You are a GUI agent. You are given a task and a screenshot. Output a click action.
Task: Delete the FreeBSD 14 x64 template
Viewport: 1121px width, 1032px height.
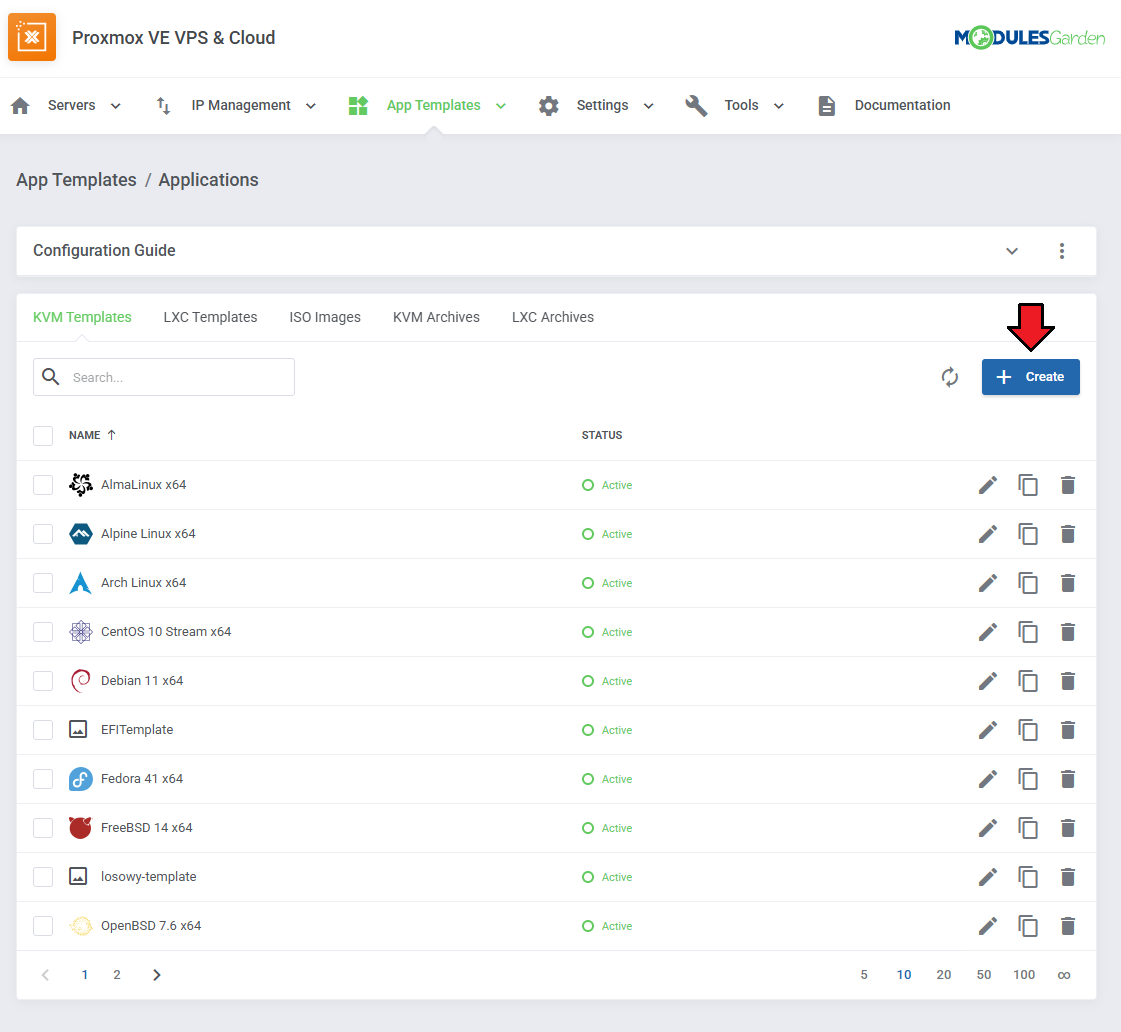(1067, 828)
